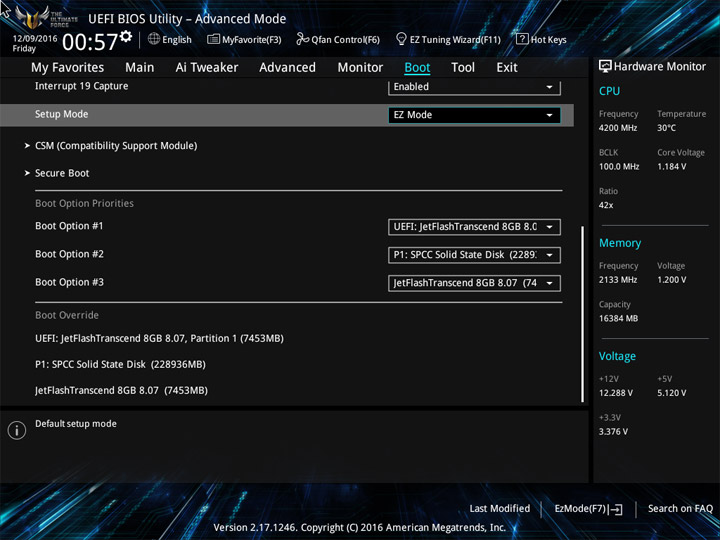Open the Setup Mode dropdown
720x540 pixels.
tap(474, 115)
